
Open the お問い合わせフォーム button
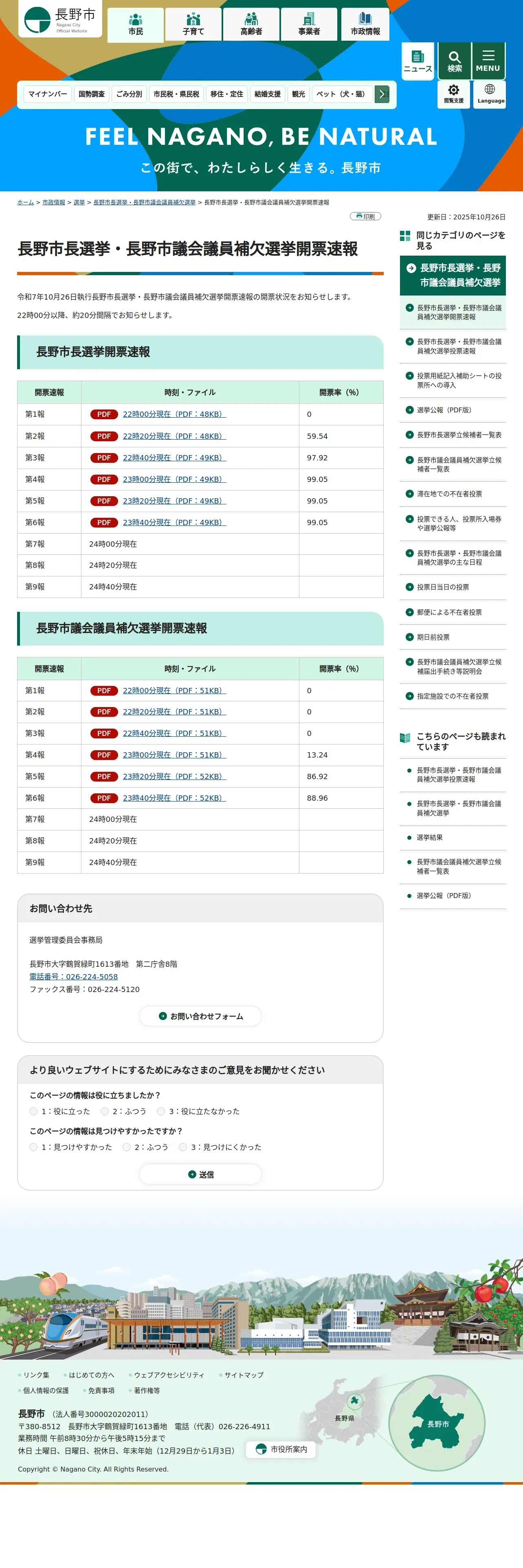coord(200,1016)
